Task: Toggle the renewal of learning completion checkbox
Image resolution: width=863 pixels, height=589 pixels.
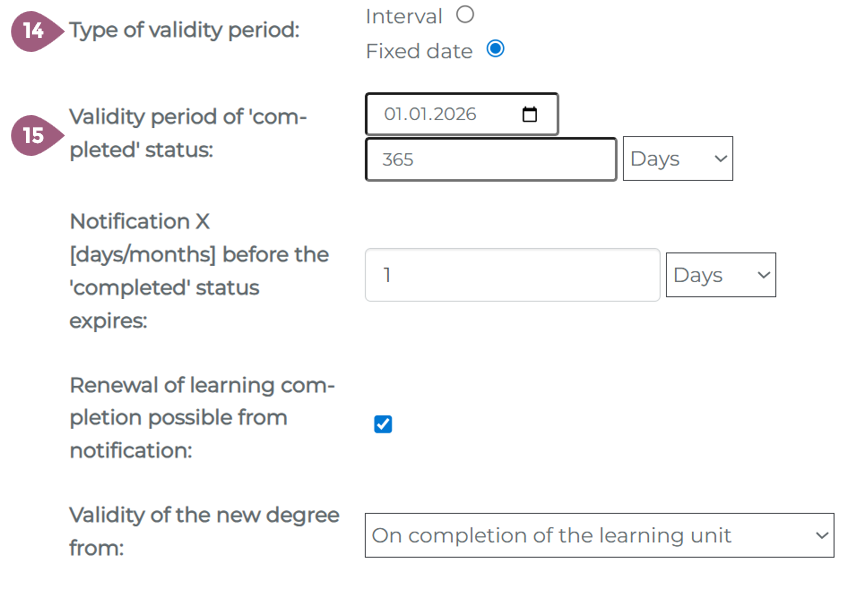Action: (x=383, y=425)
